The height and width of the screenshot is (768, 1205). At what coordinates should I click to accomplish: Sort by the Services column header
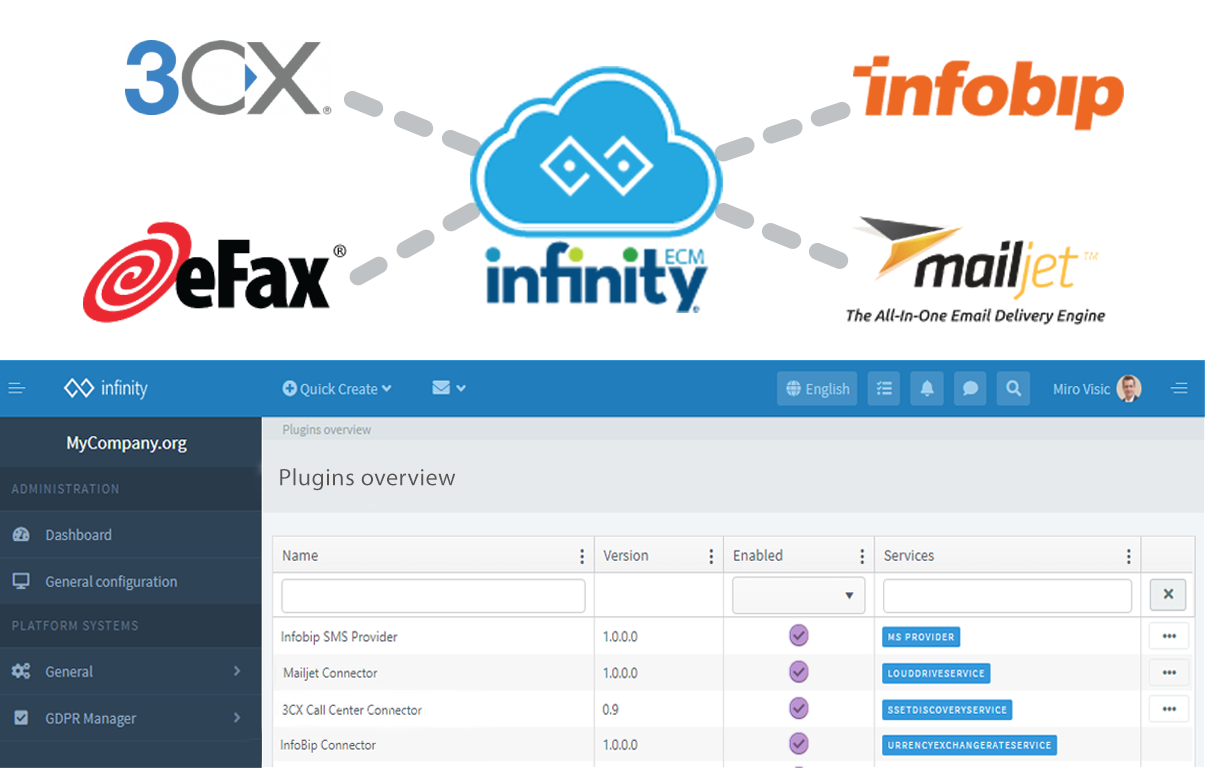[x=909, y=555]
